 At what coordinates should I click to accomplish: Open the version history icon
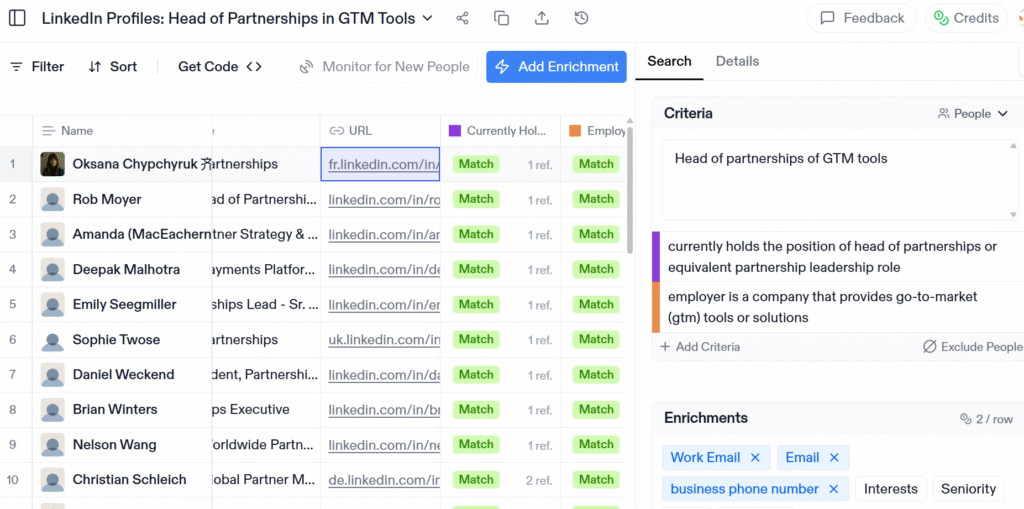[582, 18]
